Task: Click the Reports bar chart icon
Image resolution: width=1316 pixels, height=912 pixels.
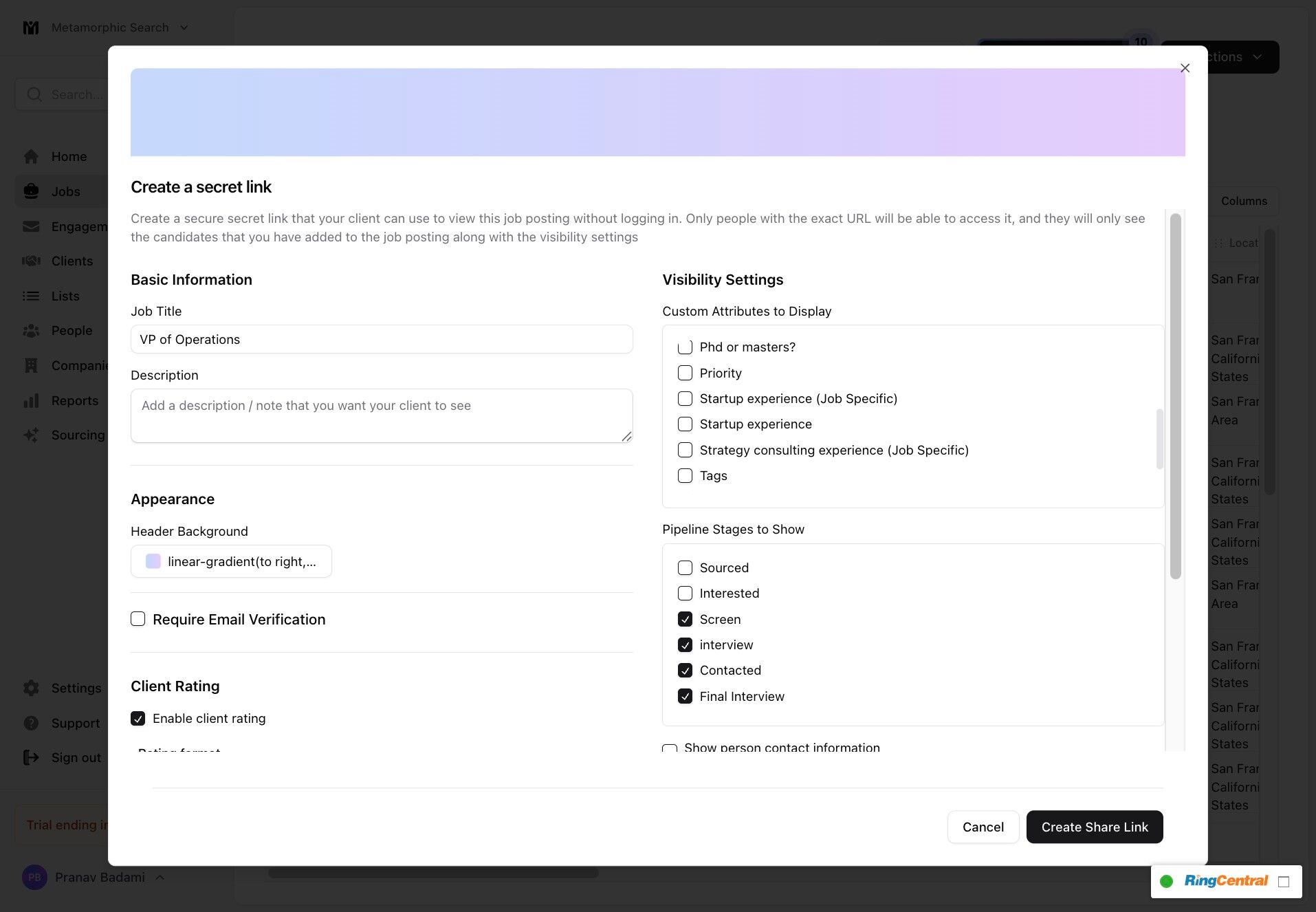Action: tap(31, 400)
